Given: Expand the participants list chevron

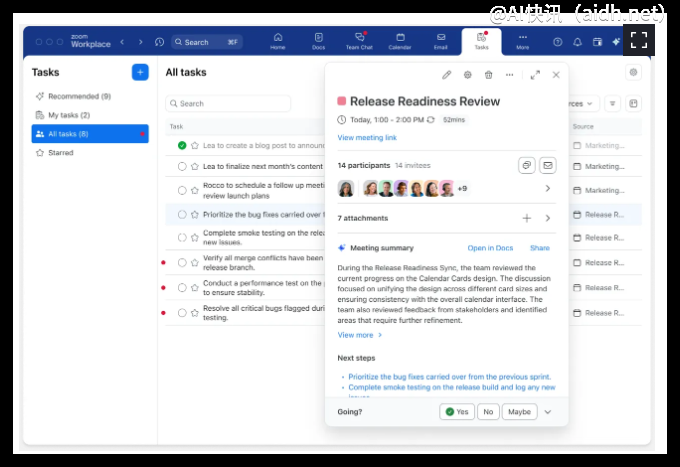Looking at the screenshot, I should click(547, 188).
